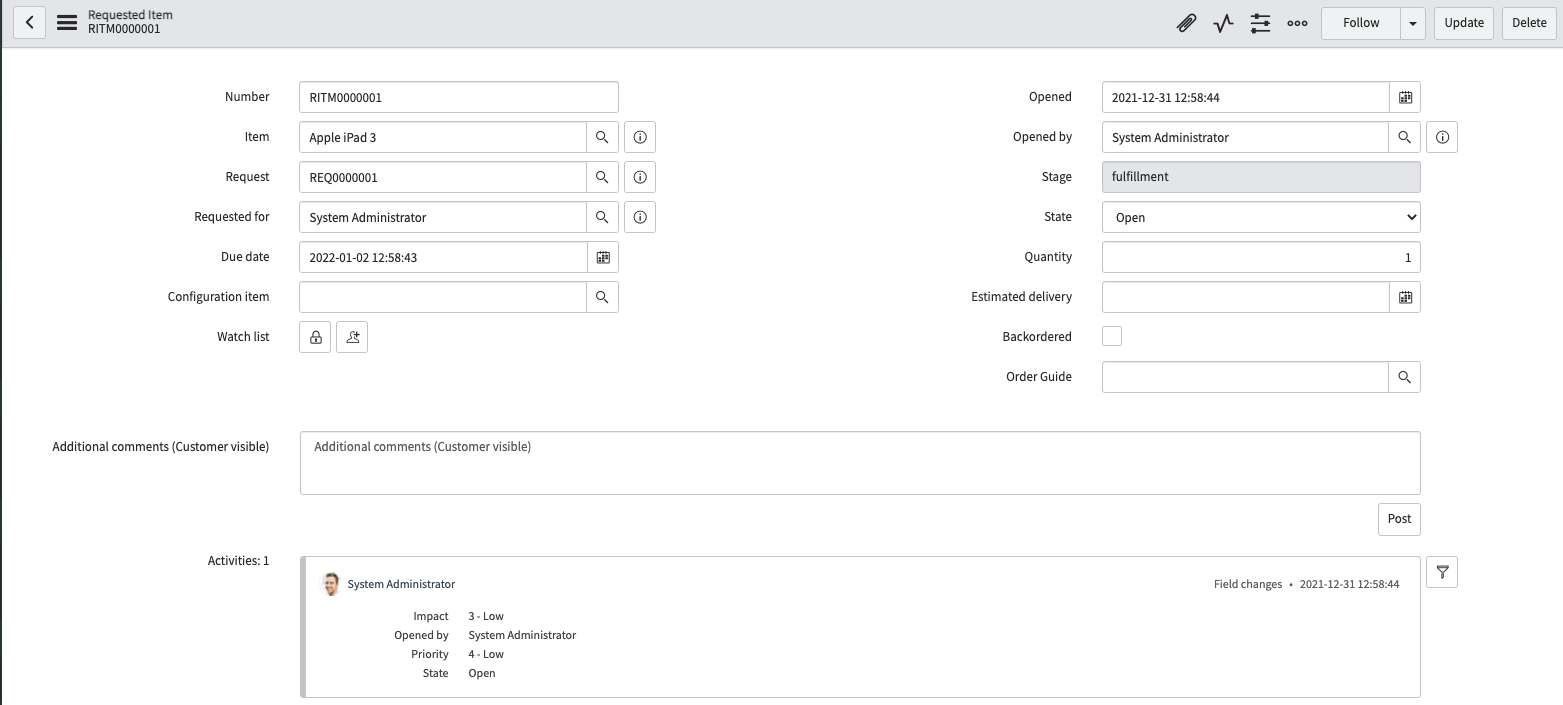Click the empty Configuration item field

click(x=443, y=297)
